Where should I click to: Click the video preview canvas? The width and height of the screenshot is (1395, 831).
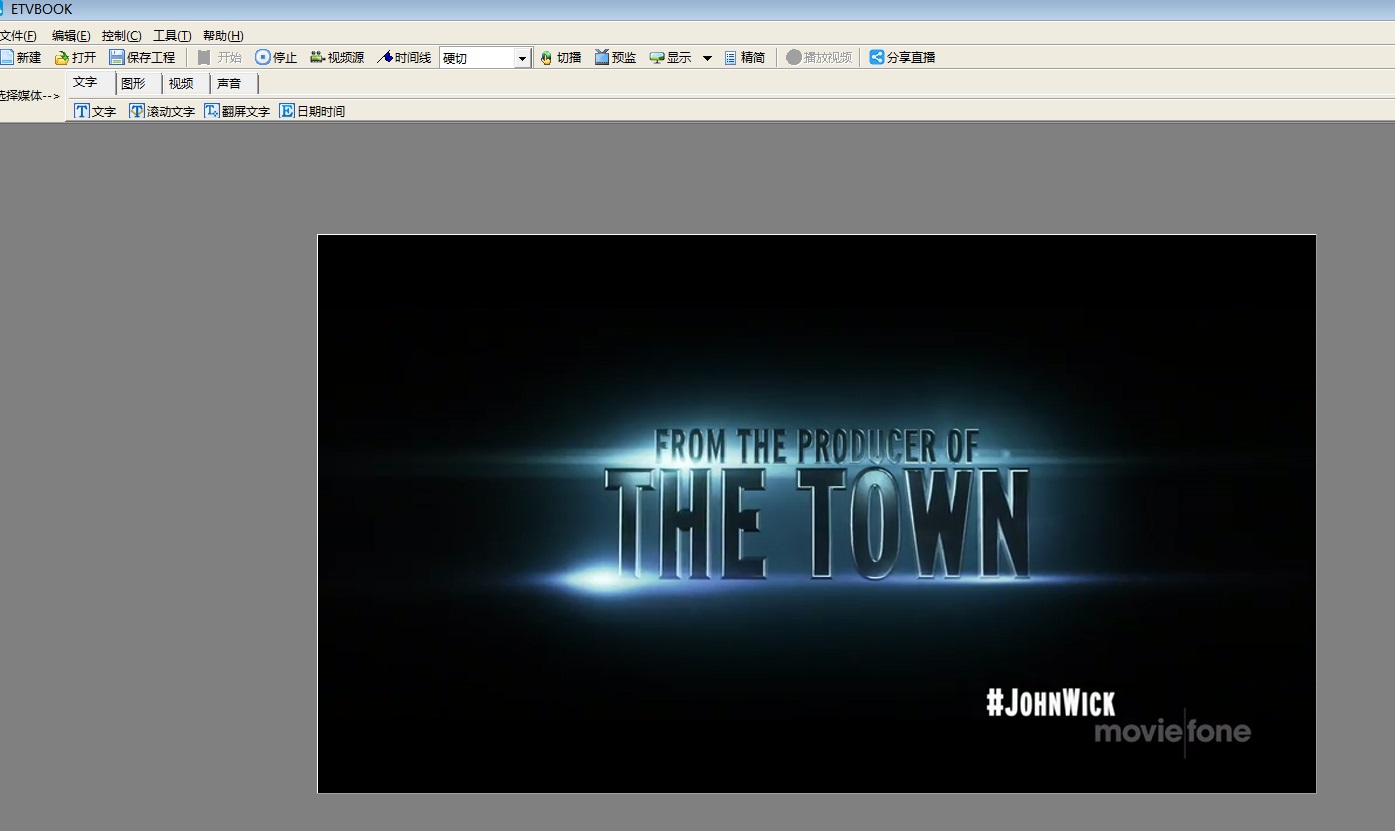pyautogui.click(x=816, y=514)
